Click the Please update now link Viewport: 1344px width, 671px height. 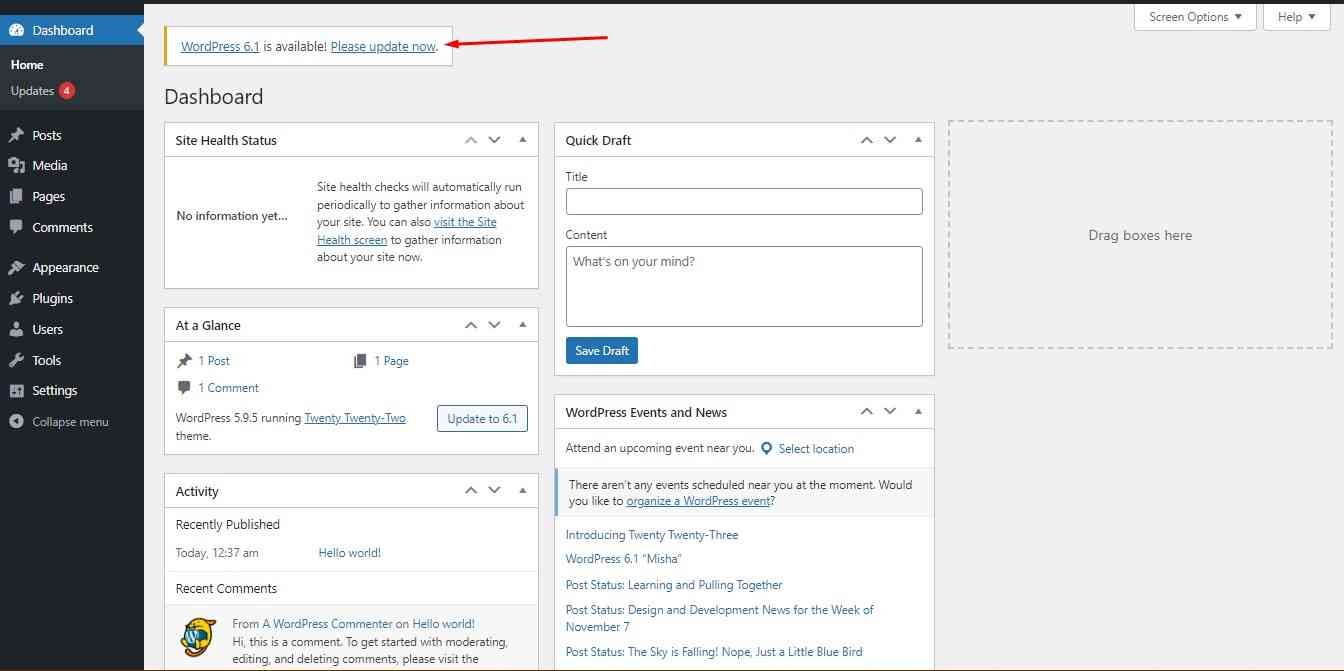point(383,47)
